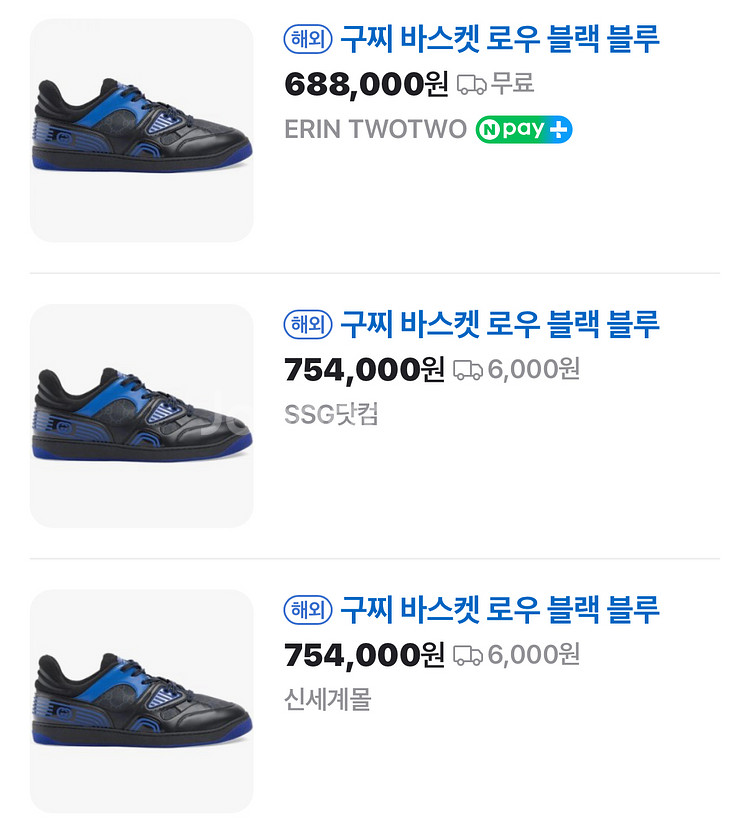Visit the 신세계몰 seller link
This screenshot has width=750, height=838.
[327, 699]
